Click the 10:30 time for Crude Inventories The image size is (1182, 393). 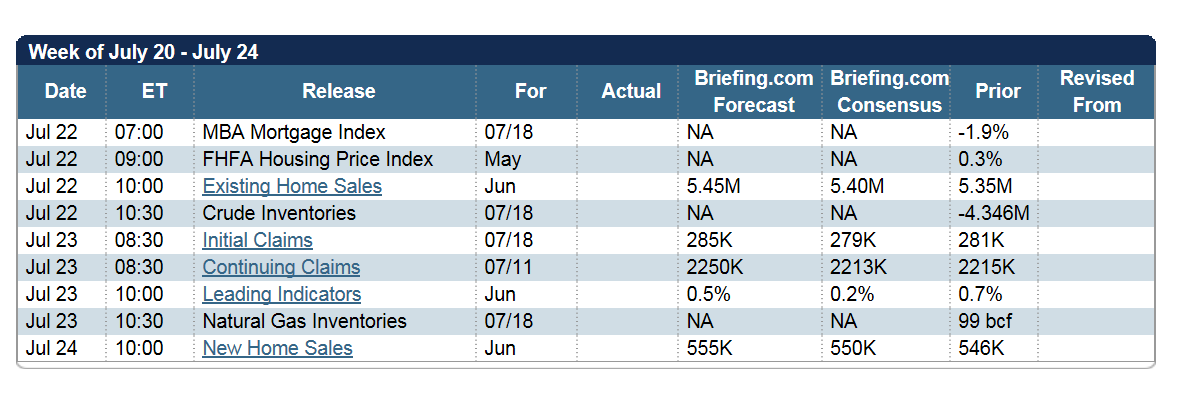tap(139, 213)
